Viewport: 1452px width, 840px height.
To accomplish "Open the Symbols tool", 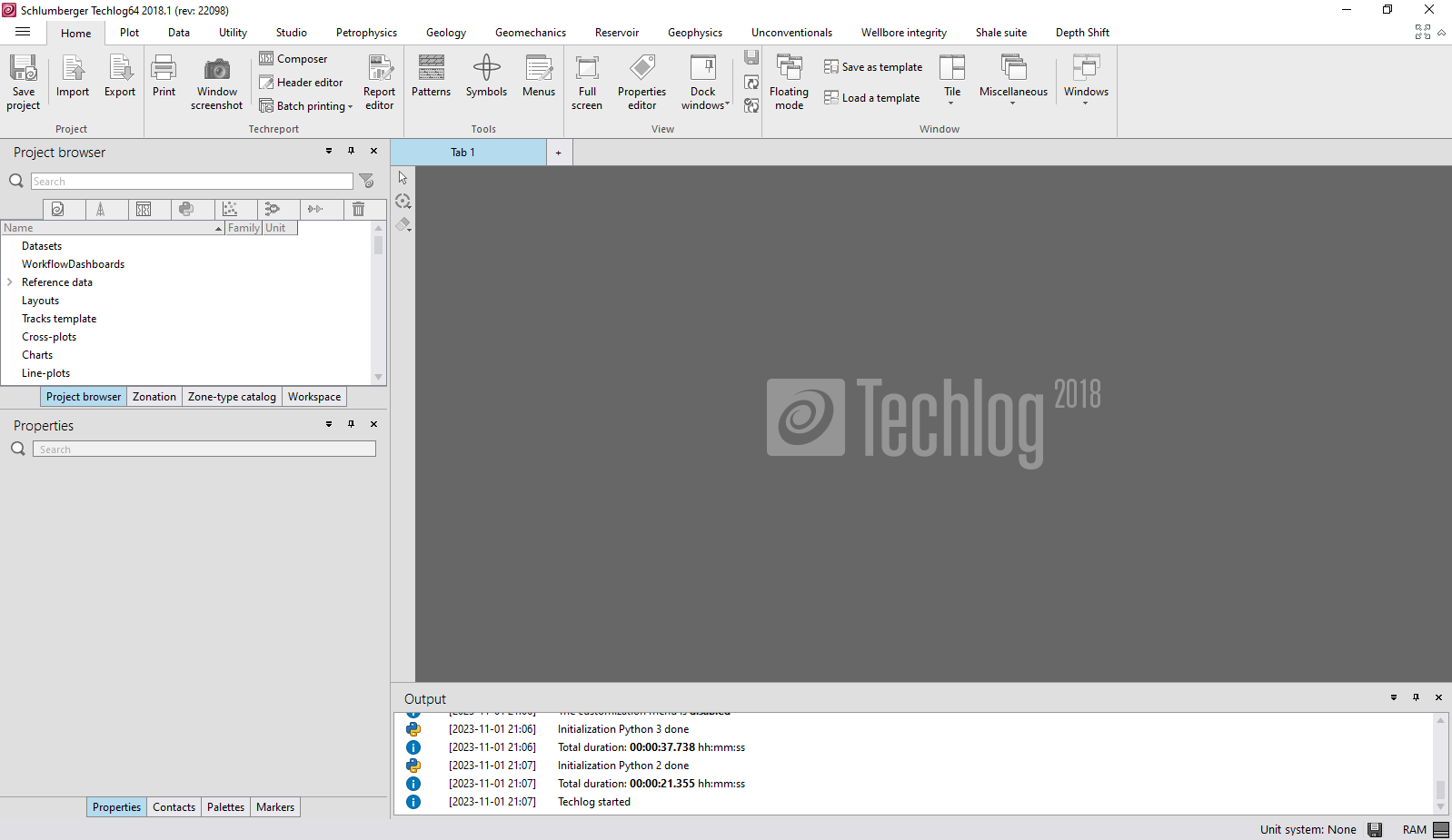I will 486,76.
